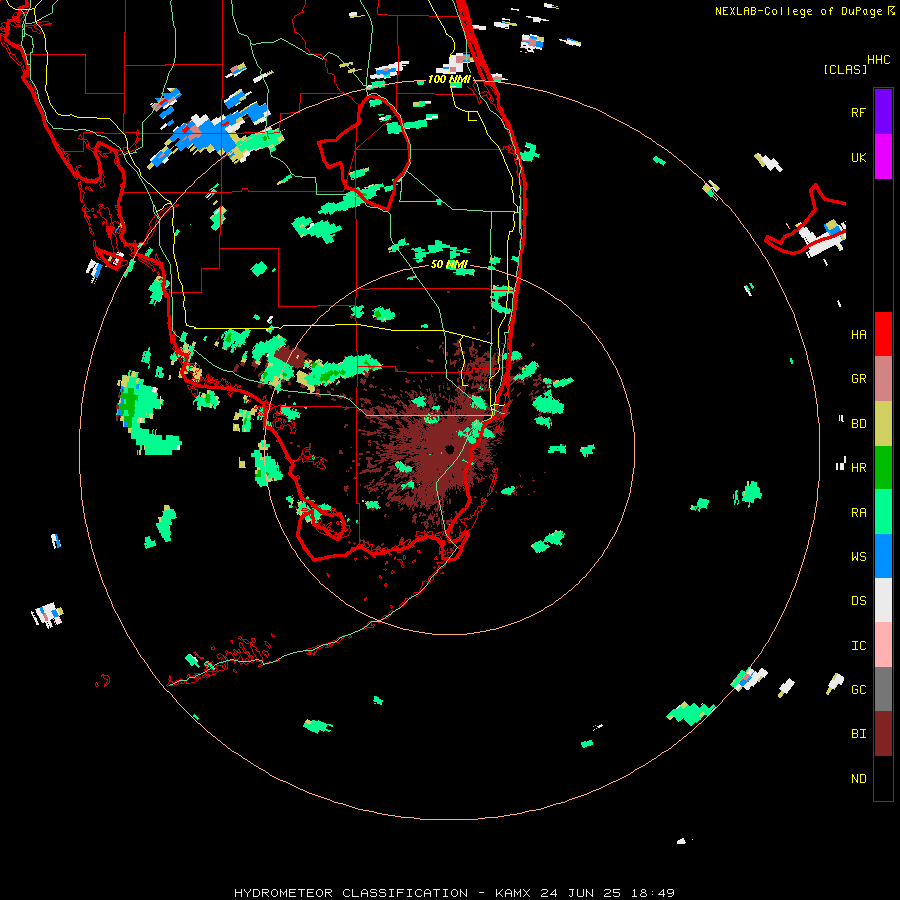Click the GR legend label
900x900 pixels.
(x=858, y=379)
